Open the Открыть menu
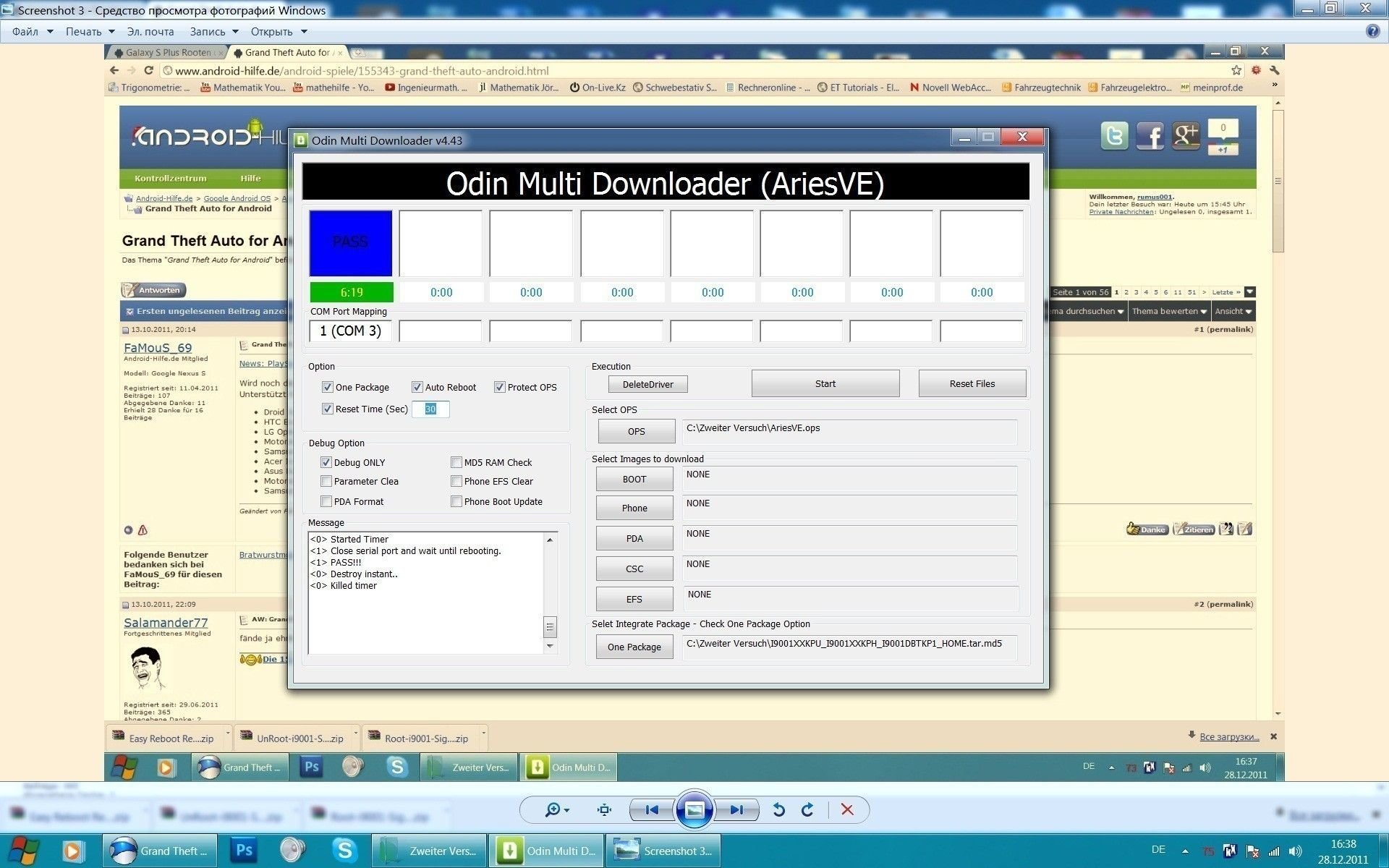Viewport: 1389px width, 868px height. pos(271,32)
